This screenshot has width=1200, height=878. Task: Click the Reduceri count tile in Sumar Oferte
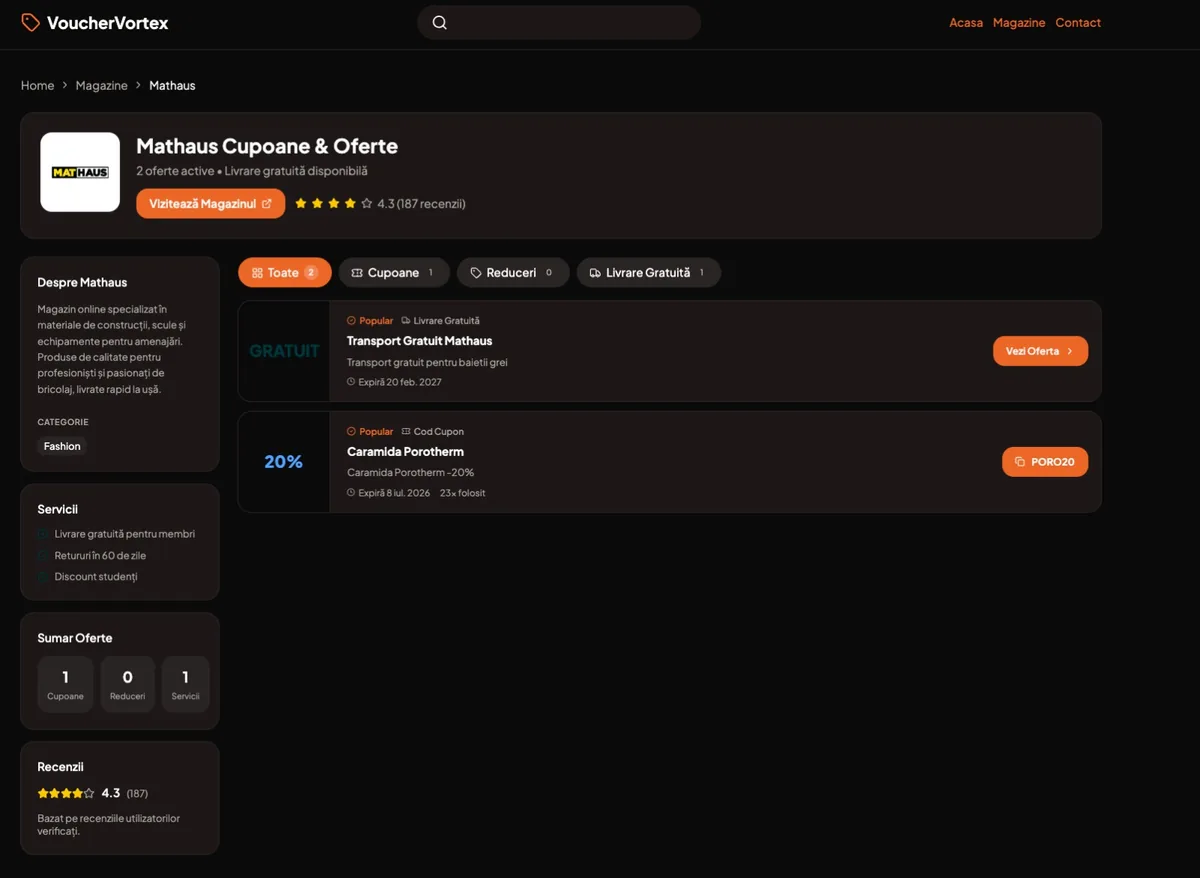[128, 684]
